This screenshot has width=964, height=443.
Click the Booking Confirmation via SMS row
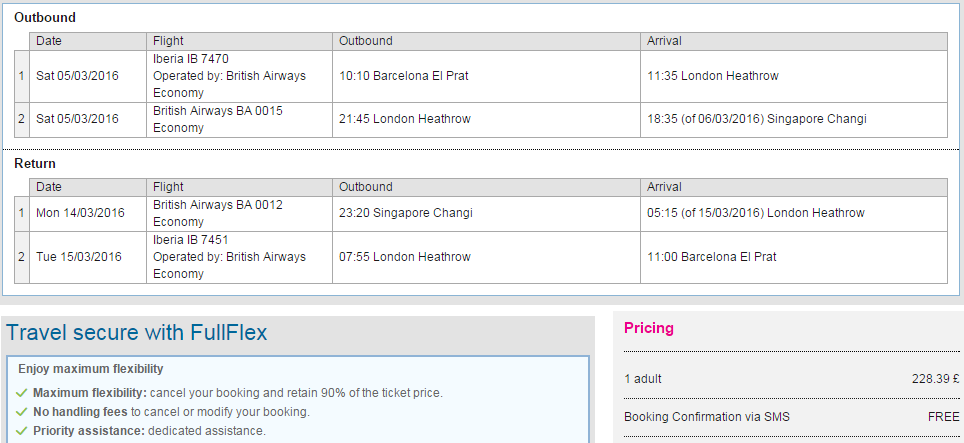point(791,417)
